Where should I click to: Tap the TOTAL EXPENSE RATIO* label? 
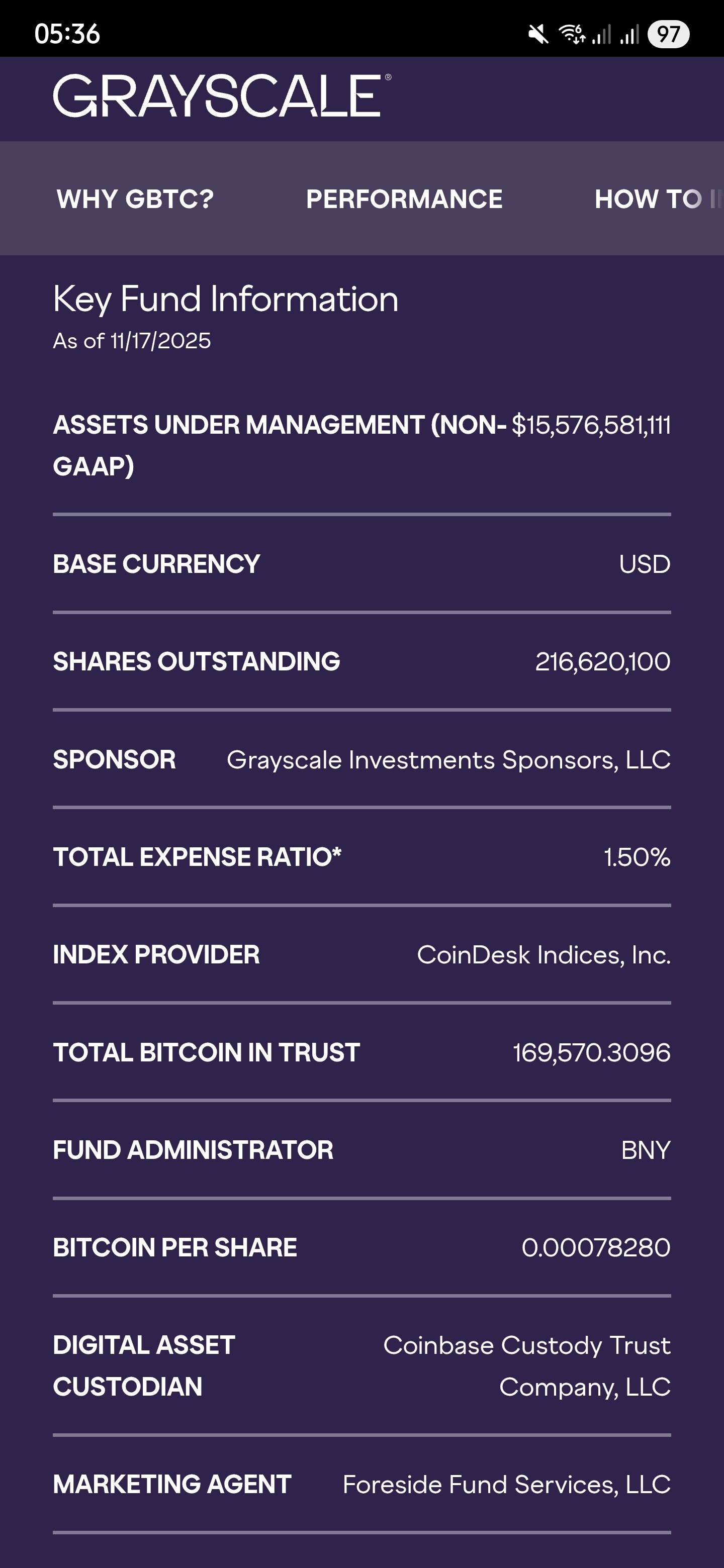(x=197, y=857)
